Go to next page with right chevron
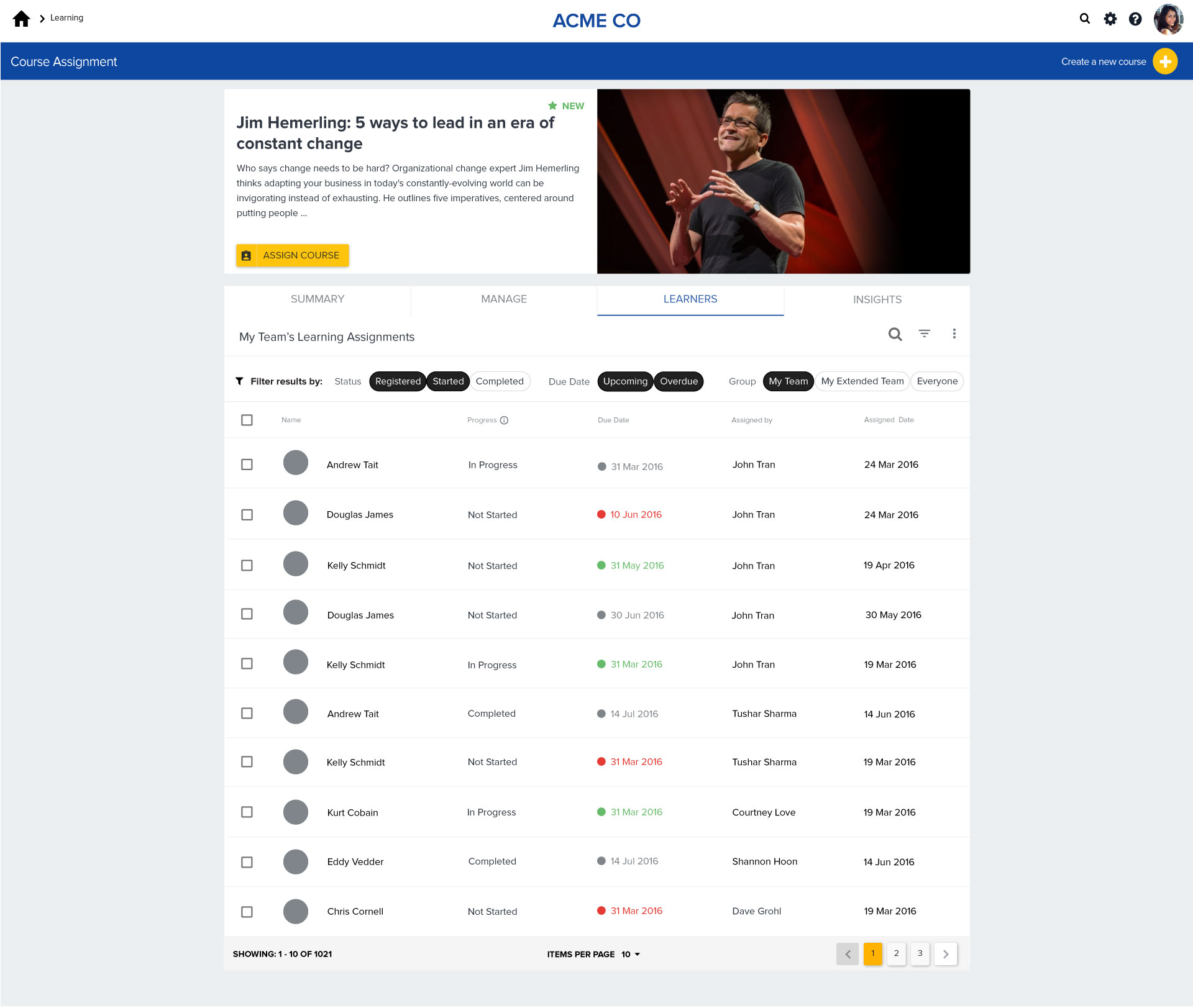The width and height of the screenshot is (1193, 1008). coord(946,954)
